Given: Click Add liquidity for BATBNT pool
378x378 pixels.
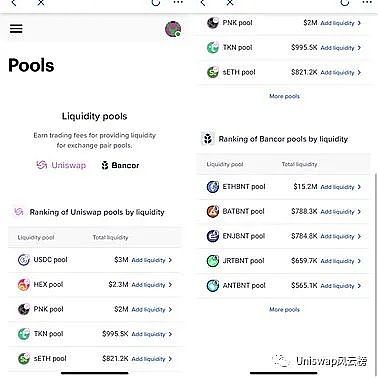Looking at the screenshot, I should [x=337, y=212].
